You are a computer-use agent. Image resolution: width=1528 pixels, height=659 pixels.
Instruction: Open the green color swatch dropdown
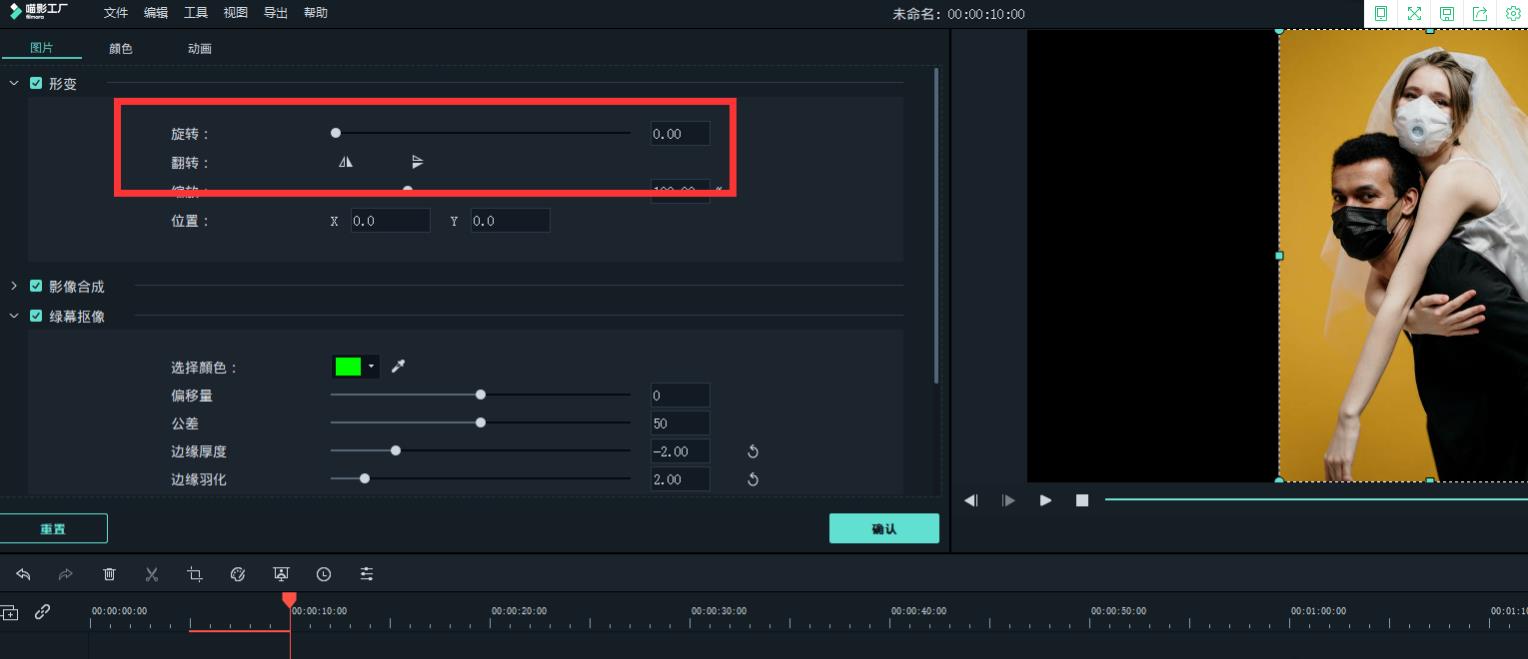pos(371,367)
